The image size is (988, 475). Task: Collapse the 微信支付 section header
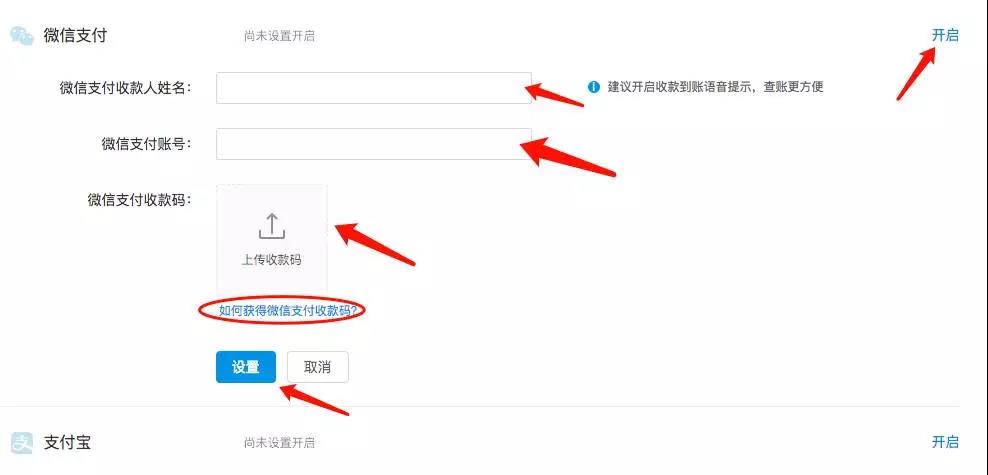[75, 35]
